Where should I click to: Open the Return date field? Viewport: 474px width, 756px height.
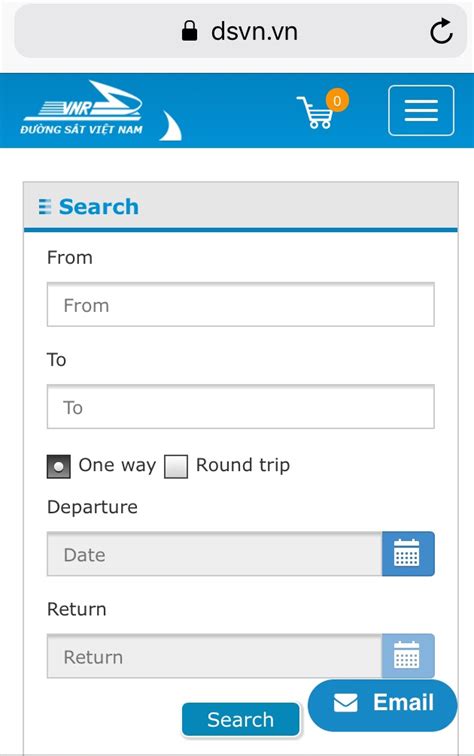pos(214,656)
